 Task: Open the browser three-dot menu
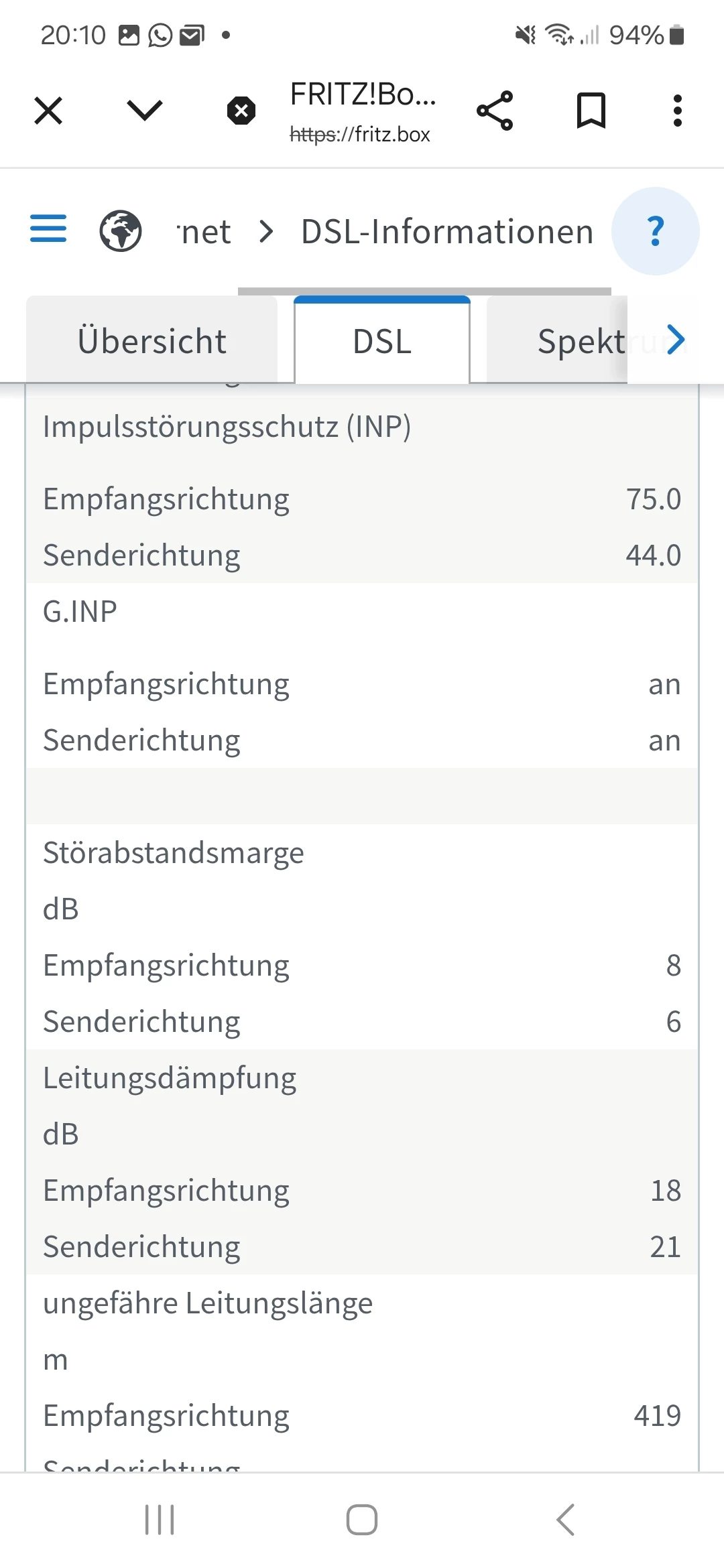tap(678, 111)
